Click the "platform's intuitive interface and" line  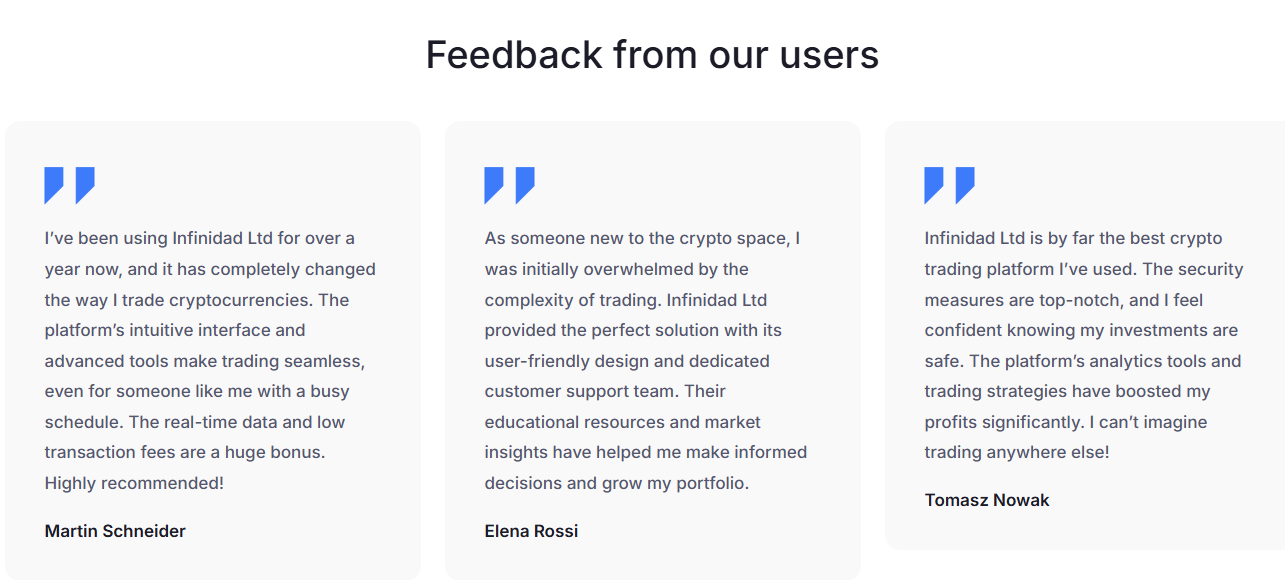click(x=175, y=330)
